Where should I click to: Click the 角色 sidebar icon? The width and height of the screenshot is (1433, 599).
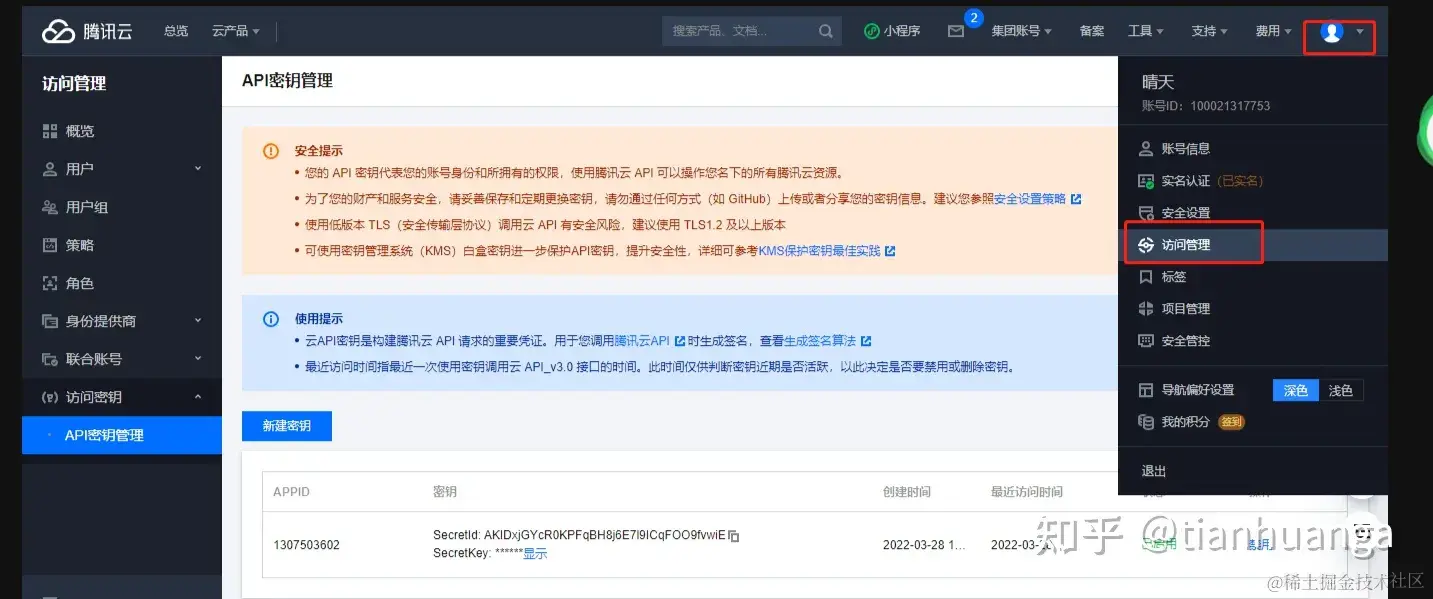[x=50, y=283]
